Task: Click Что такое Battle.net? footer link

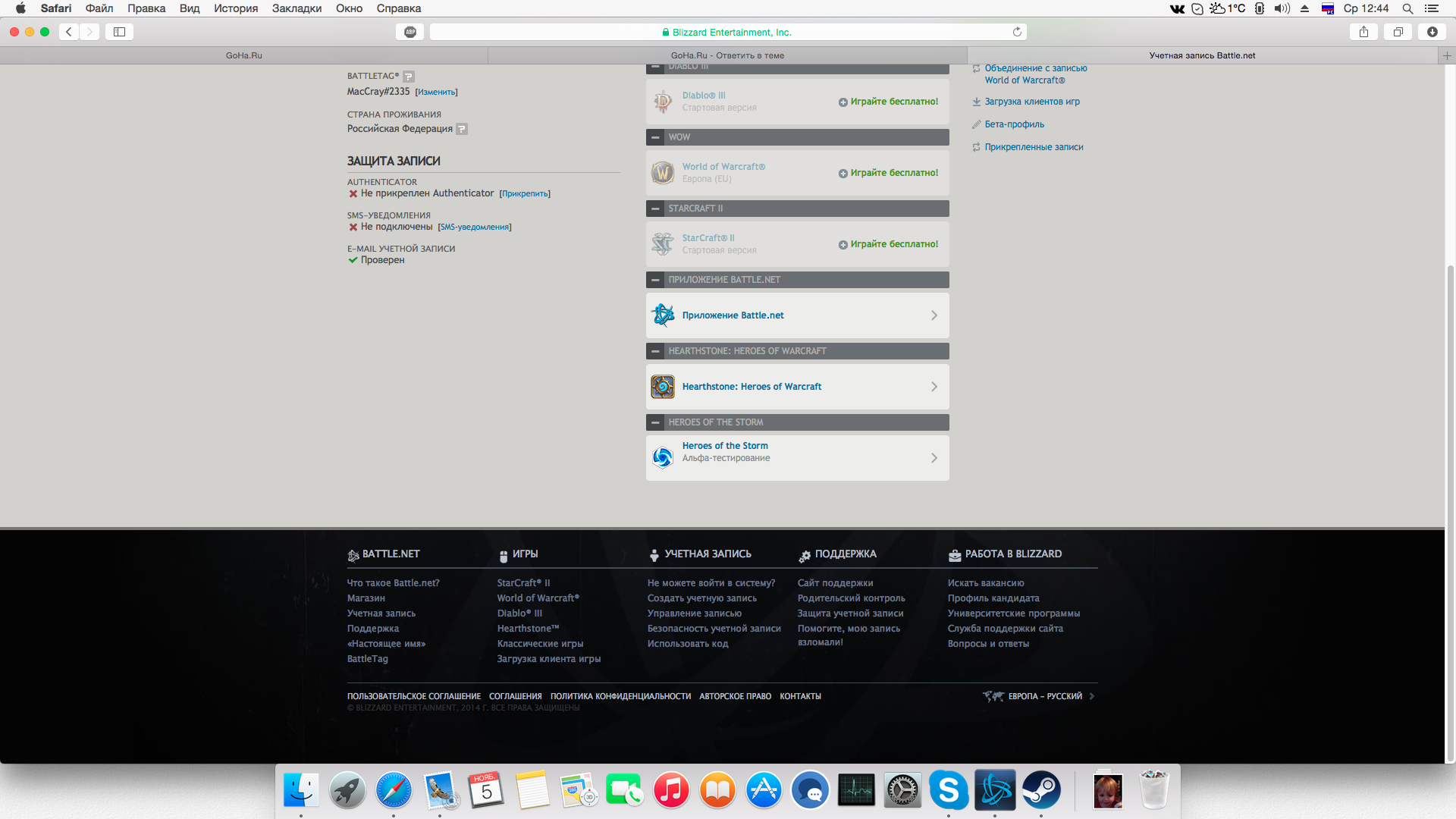Action: coord(393,583)
